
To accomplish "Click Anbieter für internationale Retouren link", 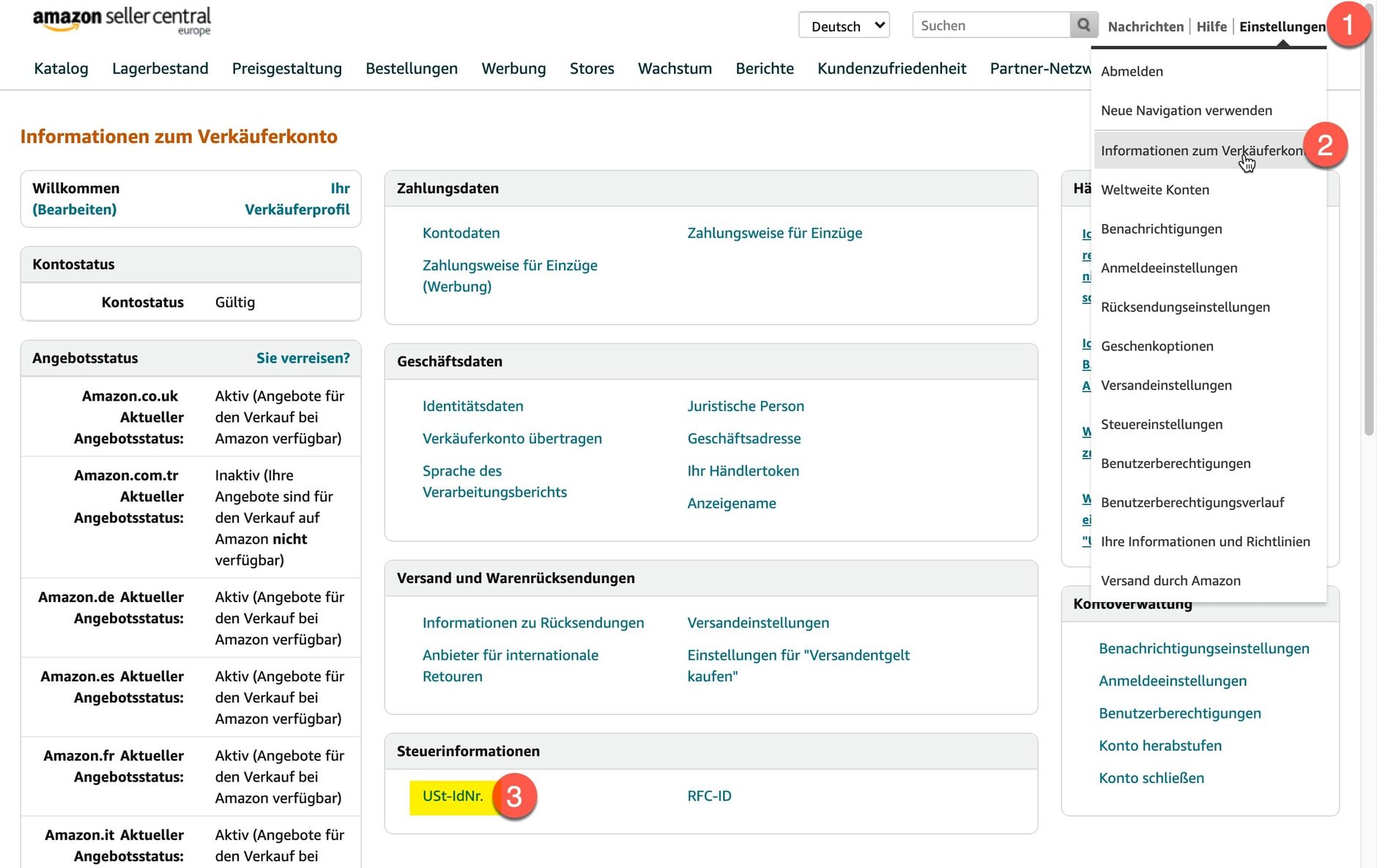I will point(511,666).
